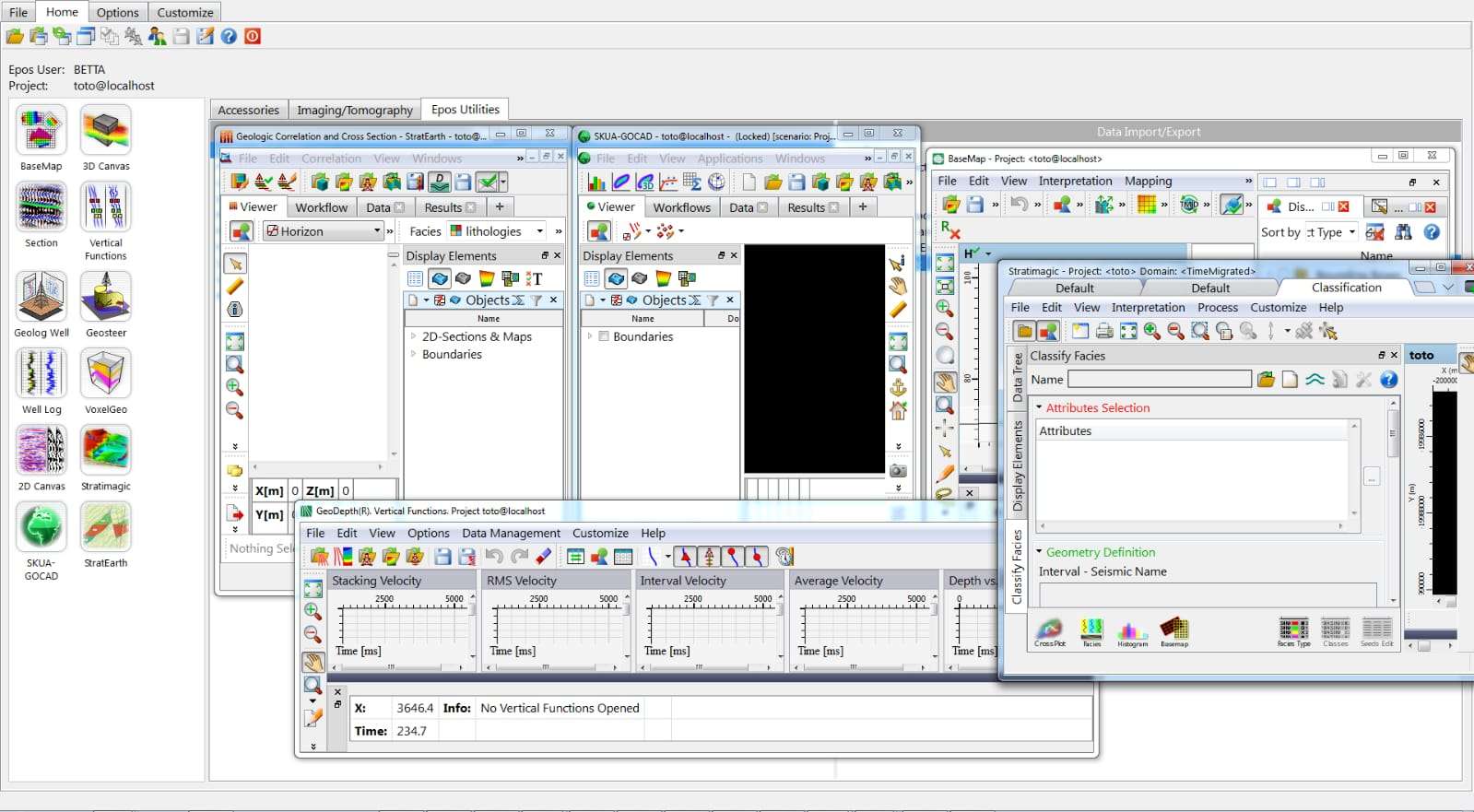Open the 3D Canvas launcher icon
Image resolution: width=1474 pixels, height=812 pixels.
point(106,131)
